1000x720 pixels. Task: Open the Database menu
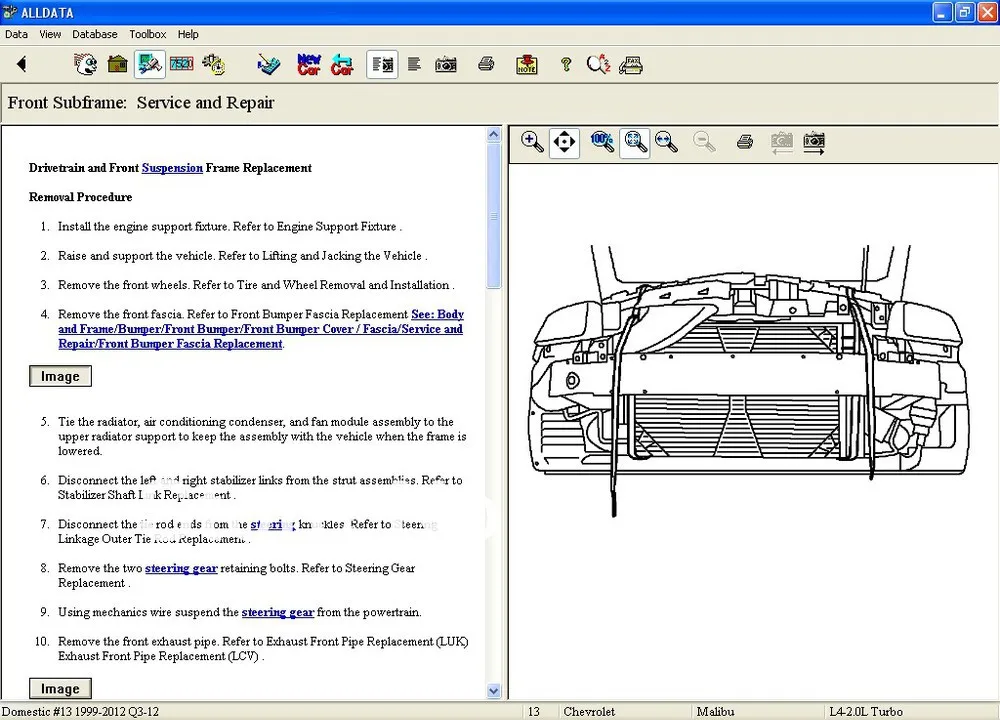tap(94, 34)
